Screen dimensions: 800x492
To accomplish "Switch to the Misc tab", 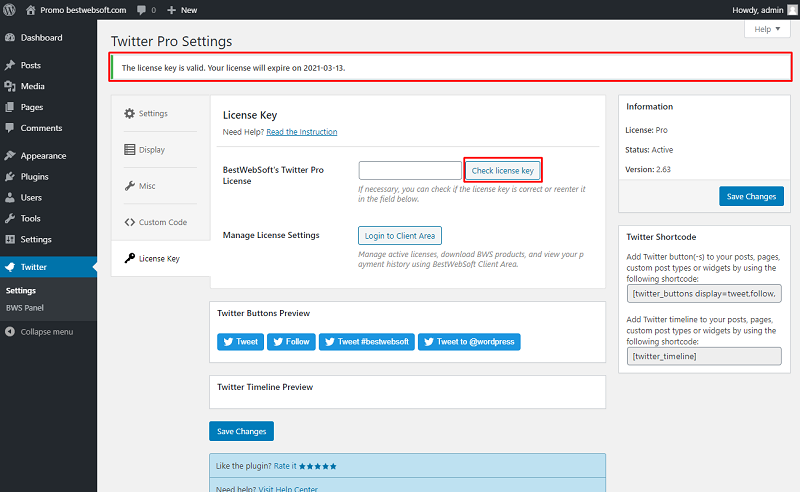I will pos(147,186).
